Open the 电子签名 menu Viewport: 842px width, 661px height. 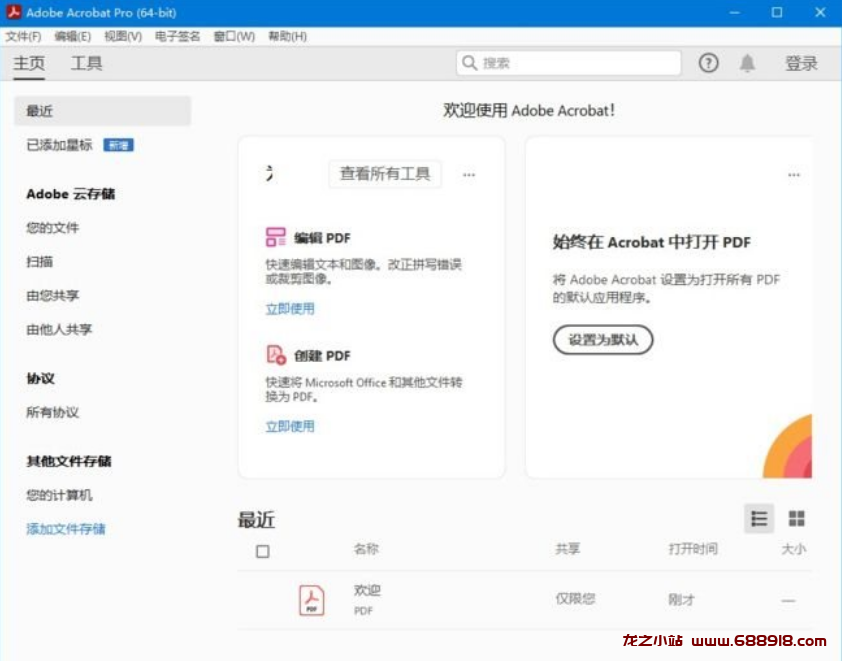(177, 36)
